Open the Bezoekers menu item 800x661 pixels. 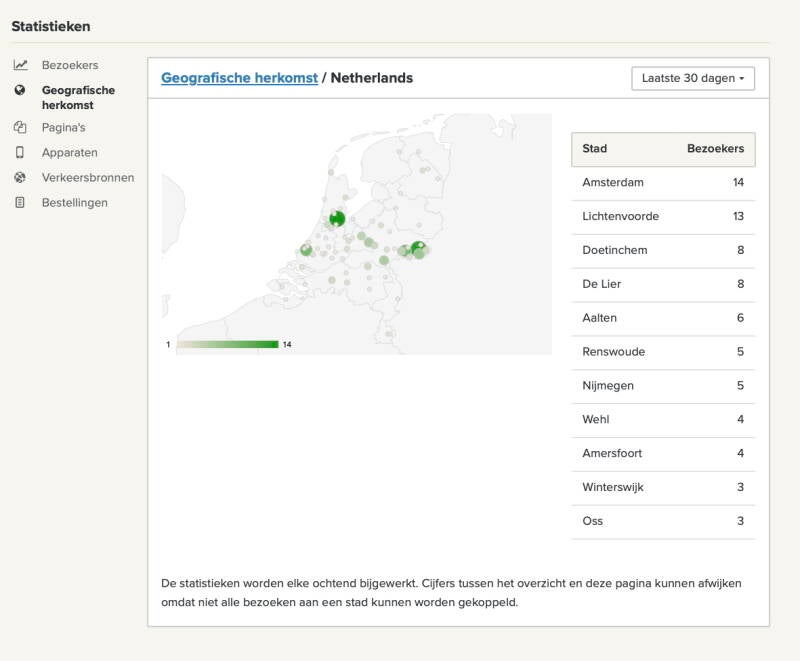pyautogui.click(x=70, y=65)
